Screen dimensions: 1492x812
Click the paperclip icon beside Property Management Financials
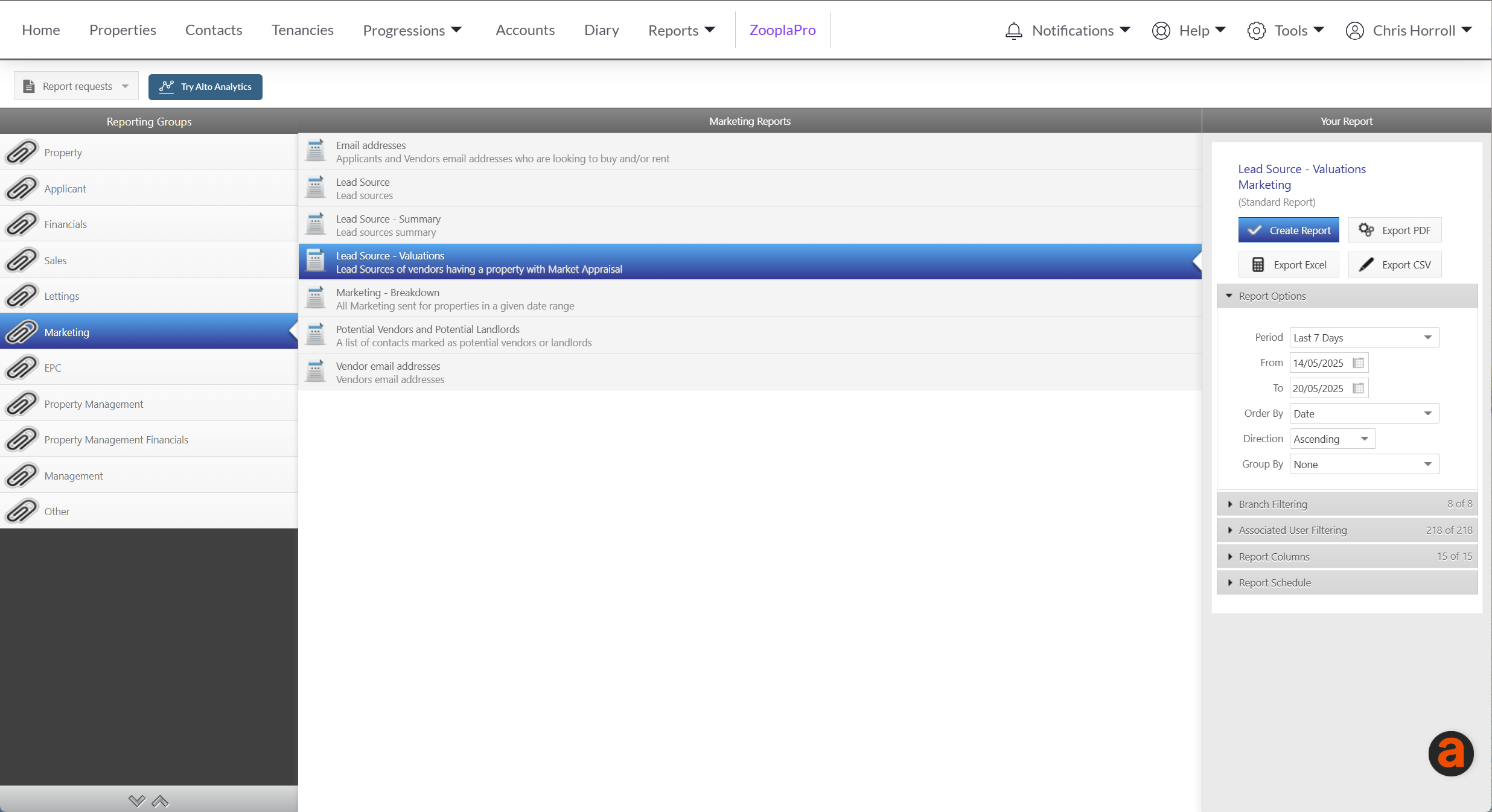pyautogui.click(x=22, y=439)
